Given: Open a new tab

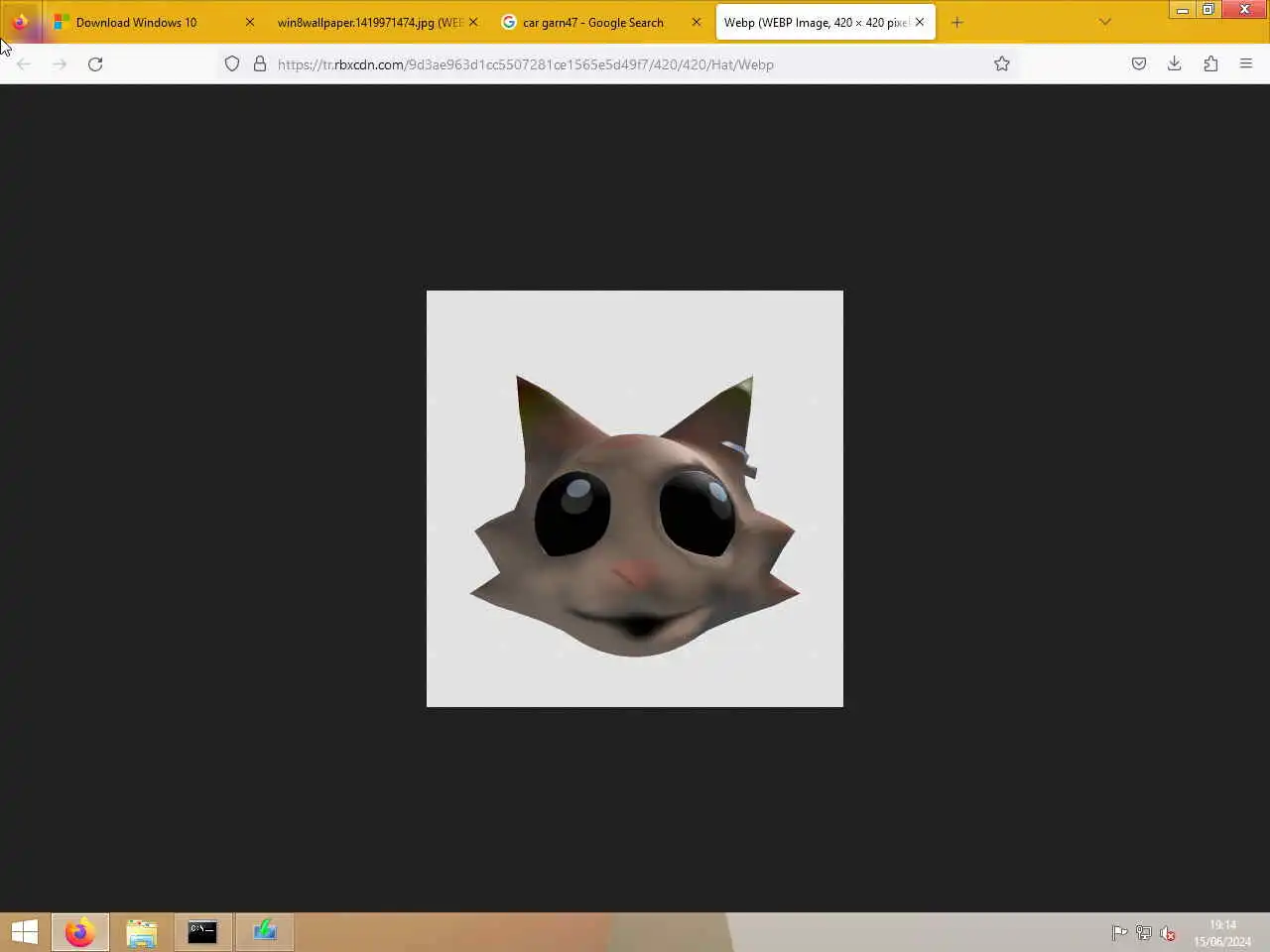Looking at the screenshot, I should pos(957,22).
